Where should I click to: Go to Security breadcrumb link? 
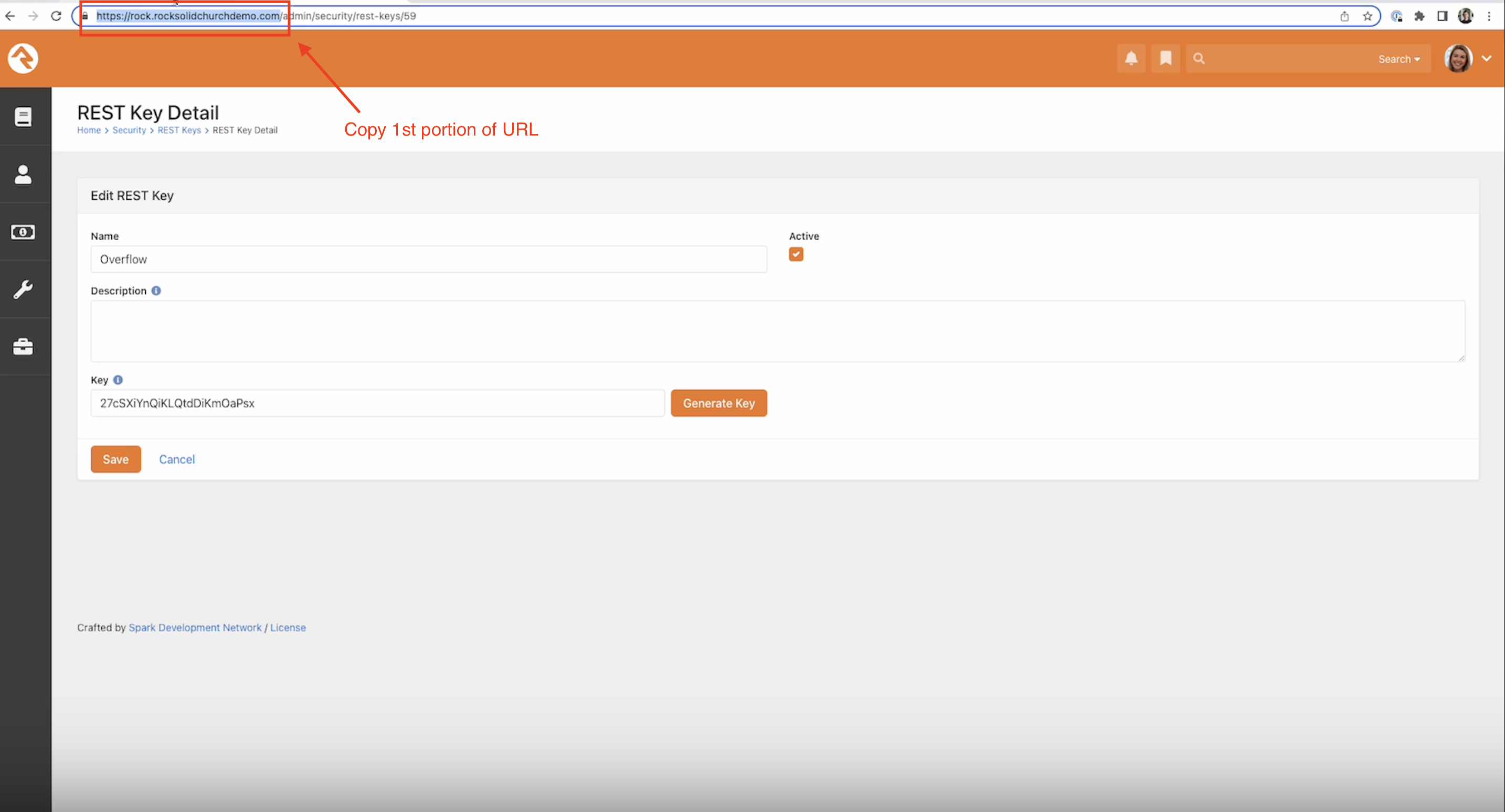(129, 130)
